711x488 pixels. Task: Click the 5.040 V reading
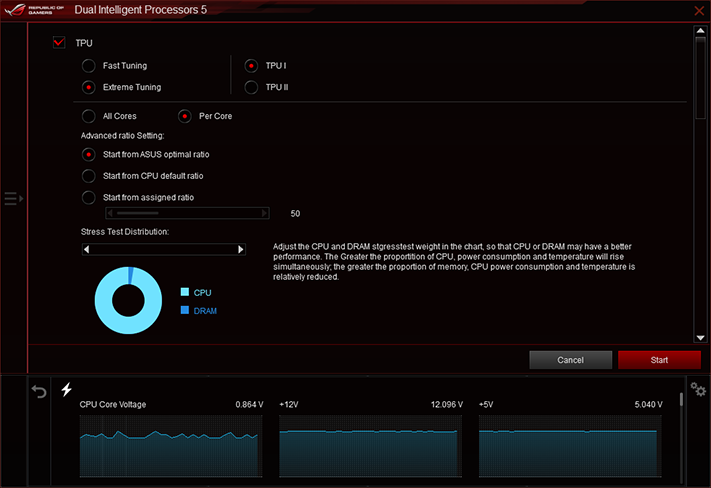pyautogui.click(x=648, y=405)
